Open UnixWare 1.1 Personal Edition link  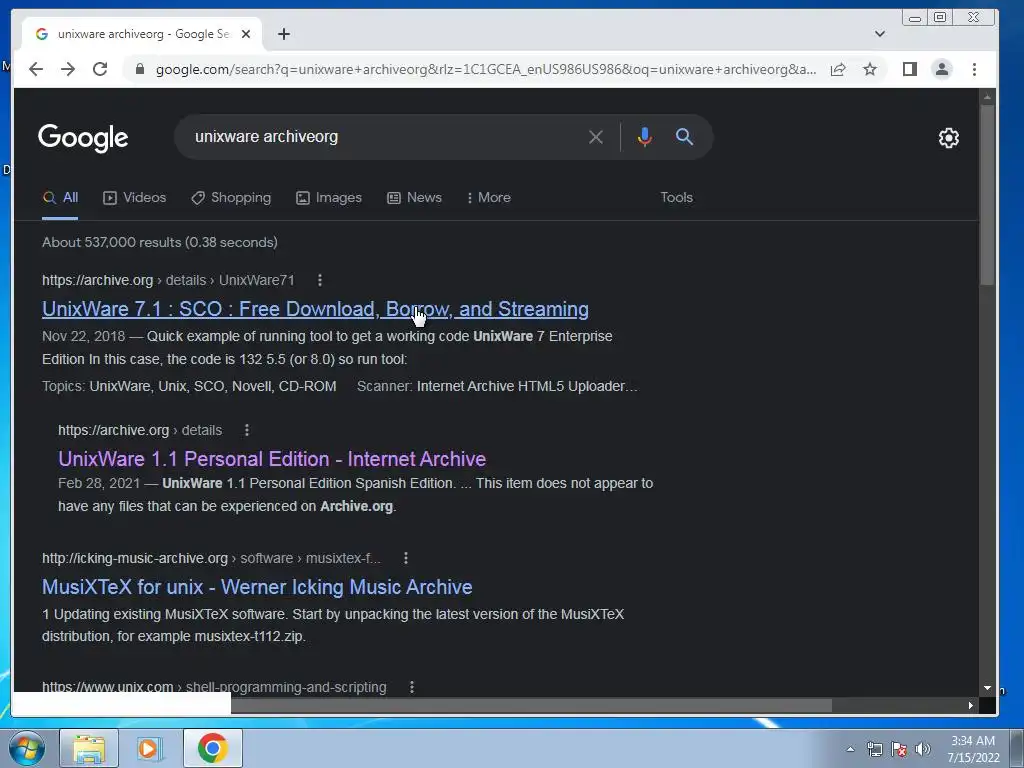click(272, 459)
